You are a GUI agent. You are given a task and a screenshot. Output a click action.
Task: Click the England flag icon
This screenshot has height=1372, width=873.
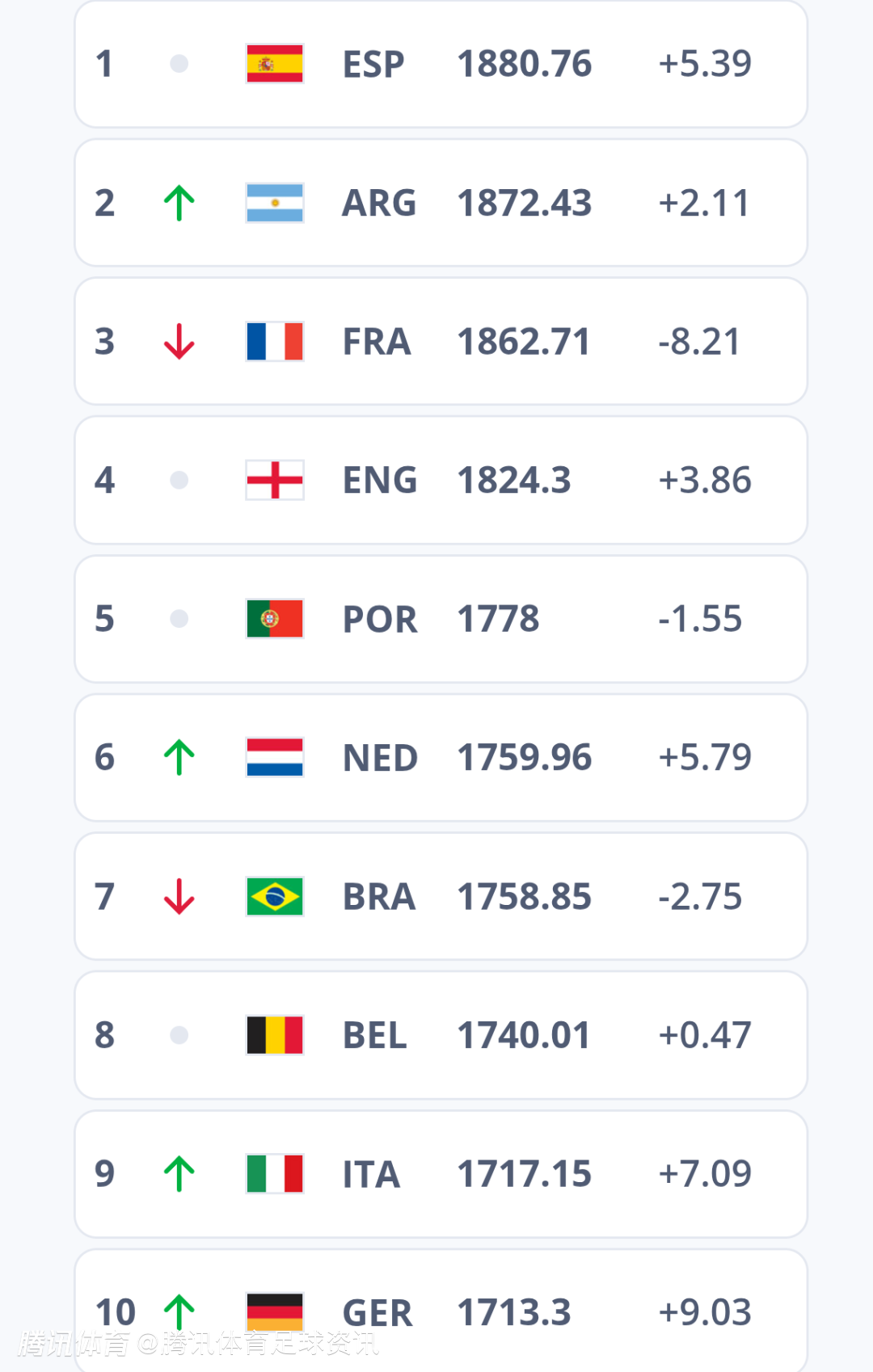275,480
